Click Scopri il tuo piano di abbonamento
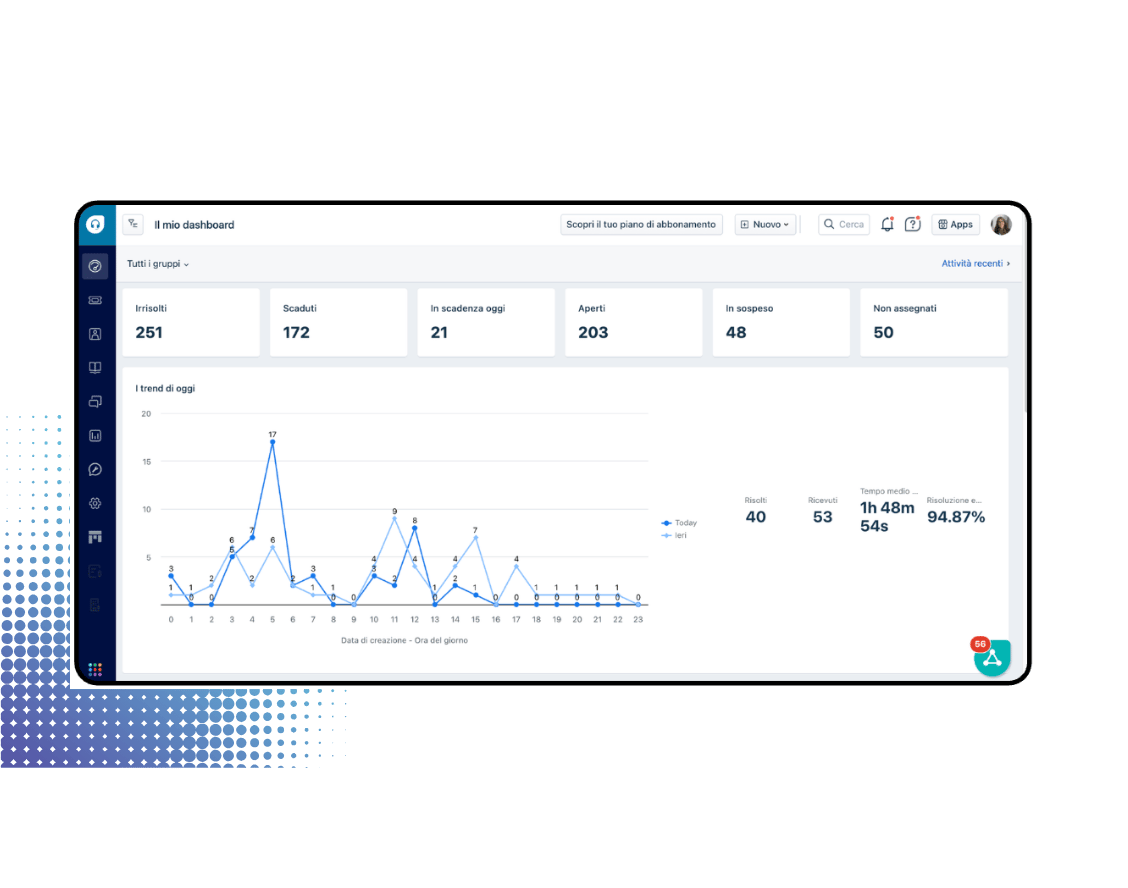1128x888 pixels. [641, 225]
